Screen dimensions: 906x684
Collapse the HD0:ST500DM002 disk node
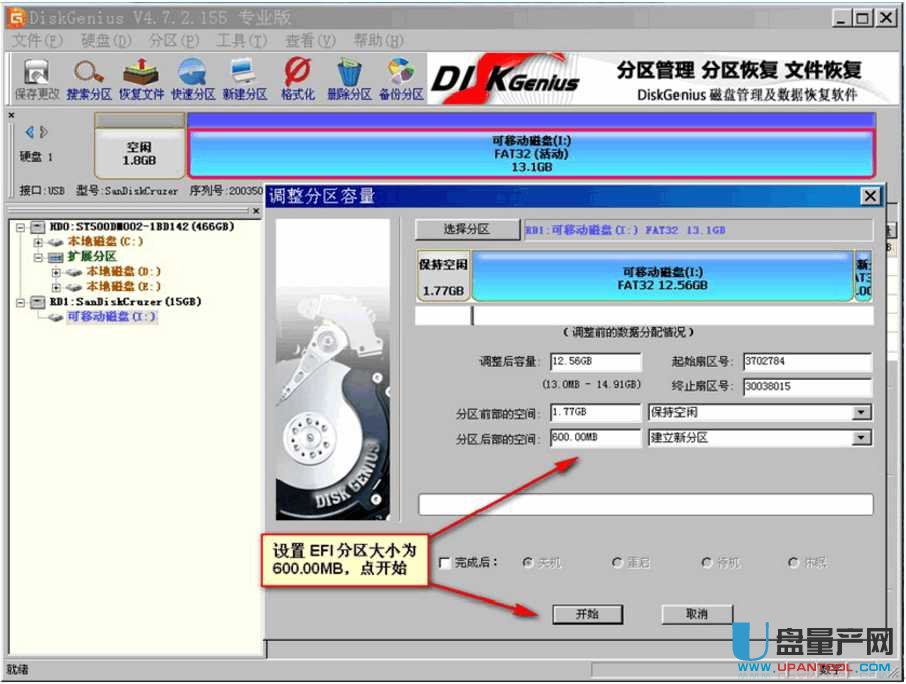point(20,228)
